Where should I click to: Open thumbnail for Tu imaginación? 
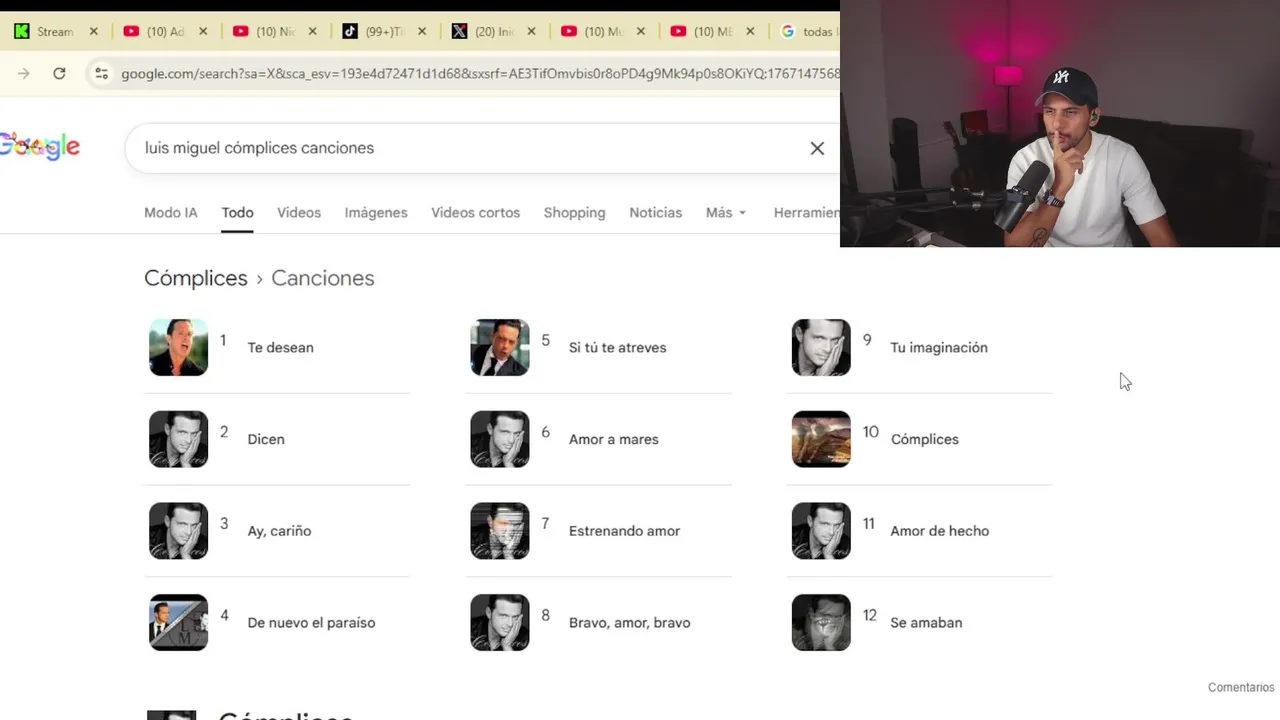point(821,347)
